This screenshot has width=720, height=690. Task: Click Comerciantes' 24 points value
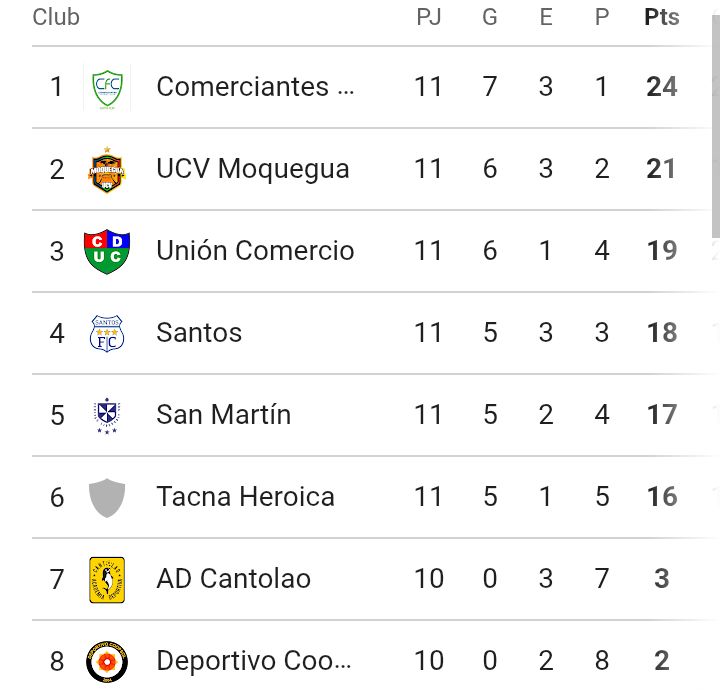[x=661, y=87]
